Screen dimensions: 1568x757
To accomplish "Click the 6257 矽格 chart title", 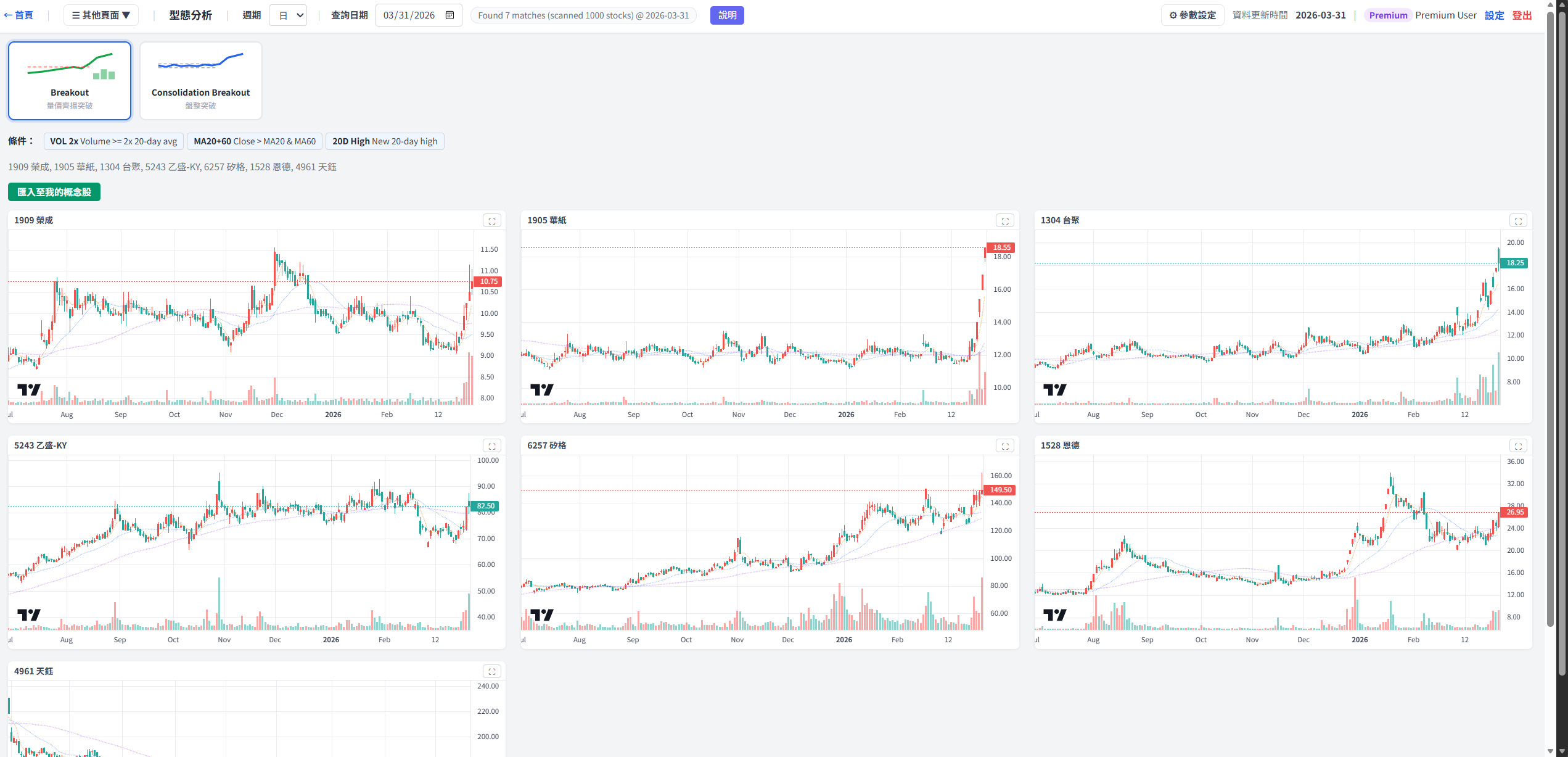I will (x=547, y=445).
